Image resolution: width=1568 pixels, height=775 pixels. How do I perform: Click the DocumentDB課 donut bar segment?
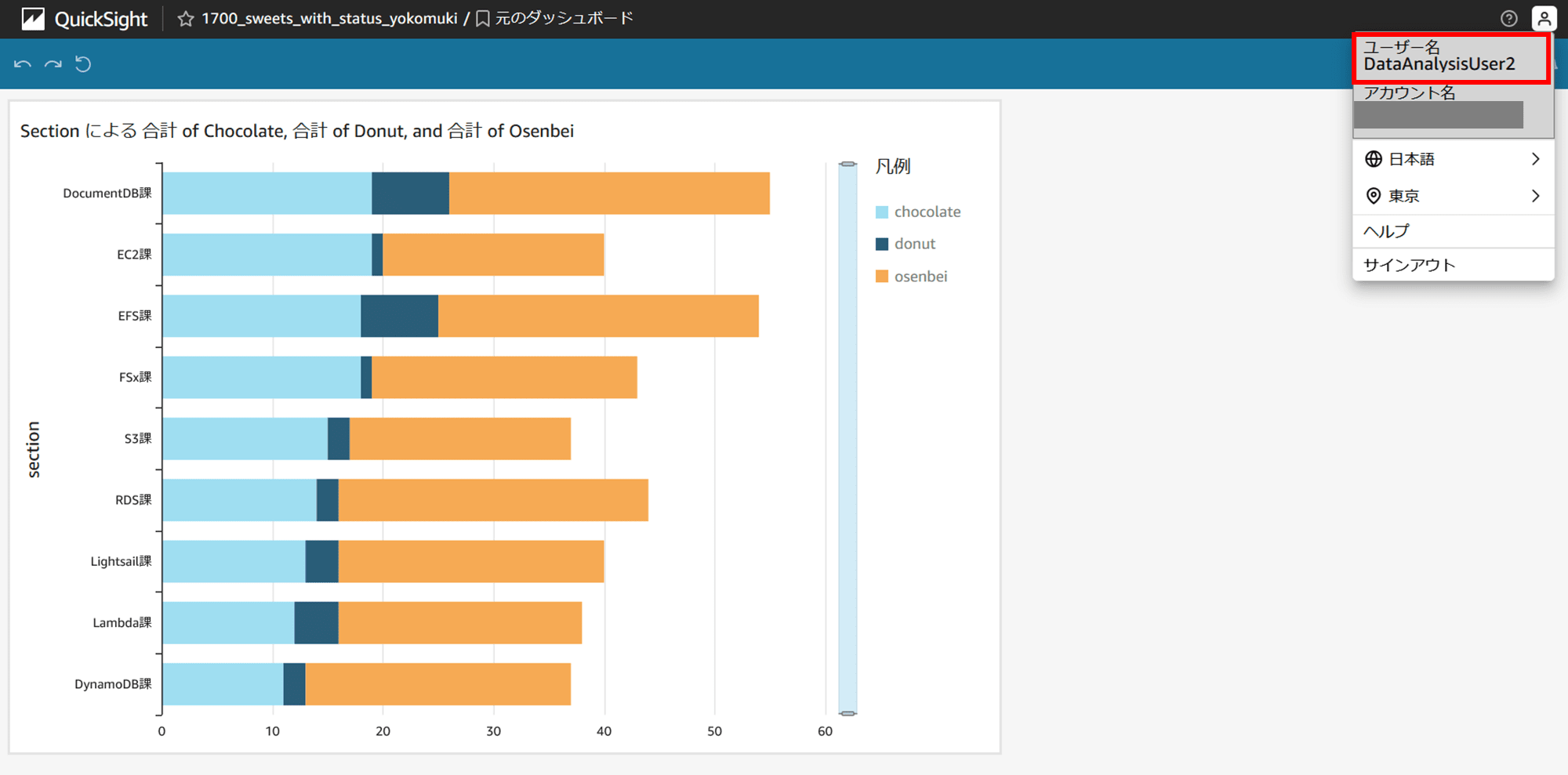410,193
